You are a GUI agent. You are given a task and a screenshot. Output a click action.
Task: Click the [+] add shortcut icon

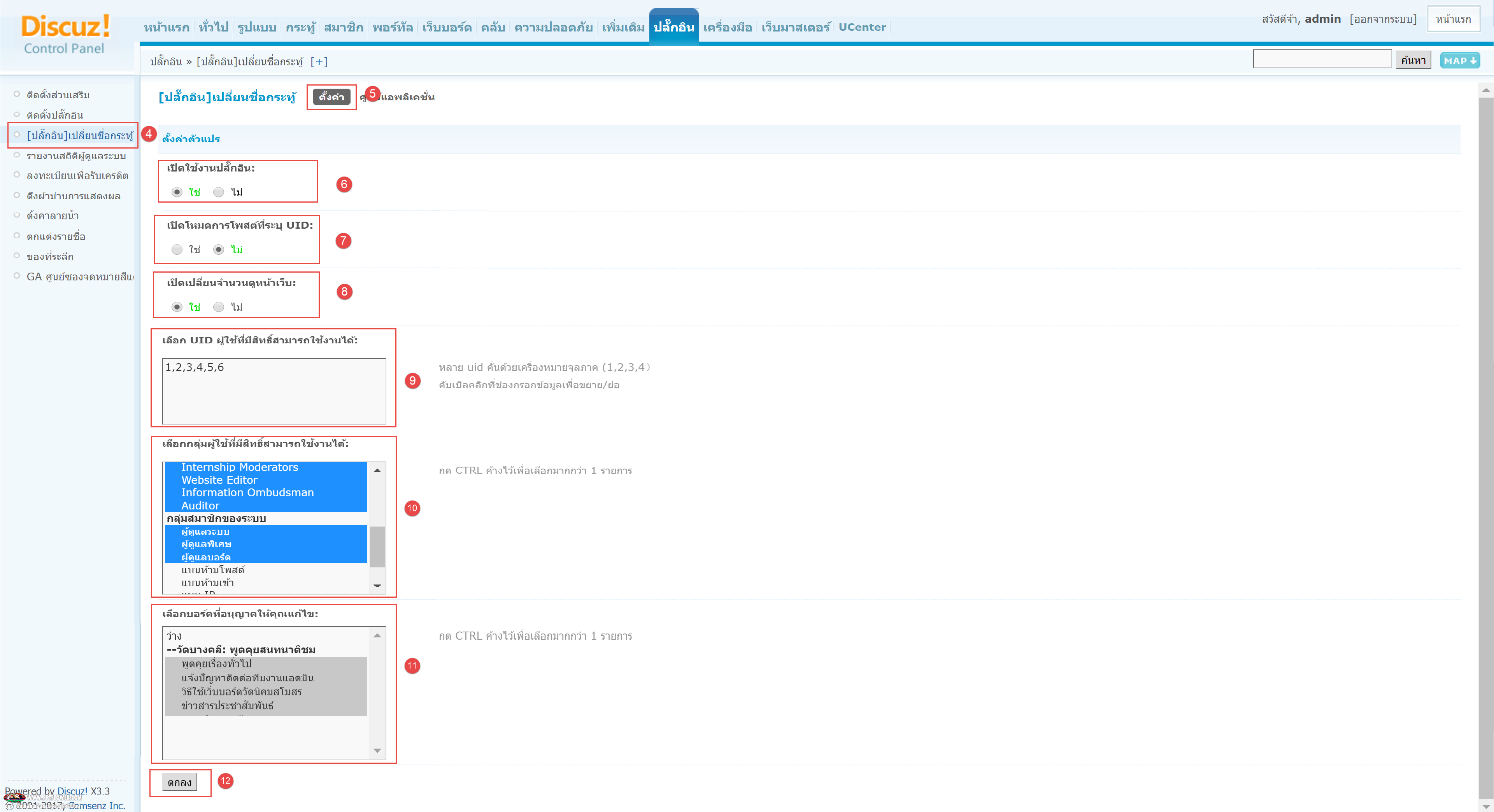click(319, 61)
